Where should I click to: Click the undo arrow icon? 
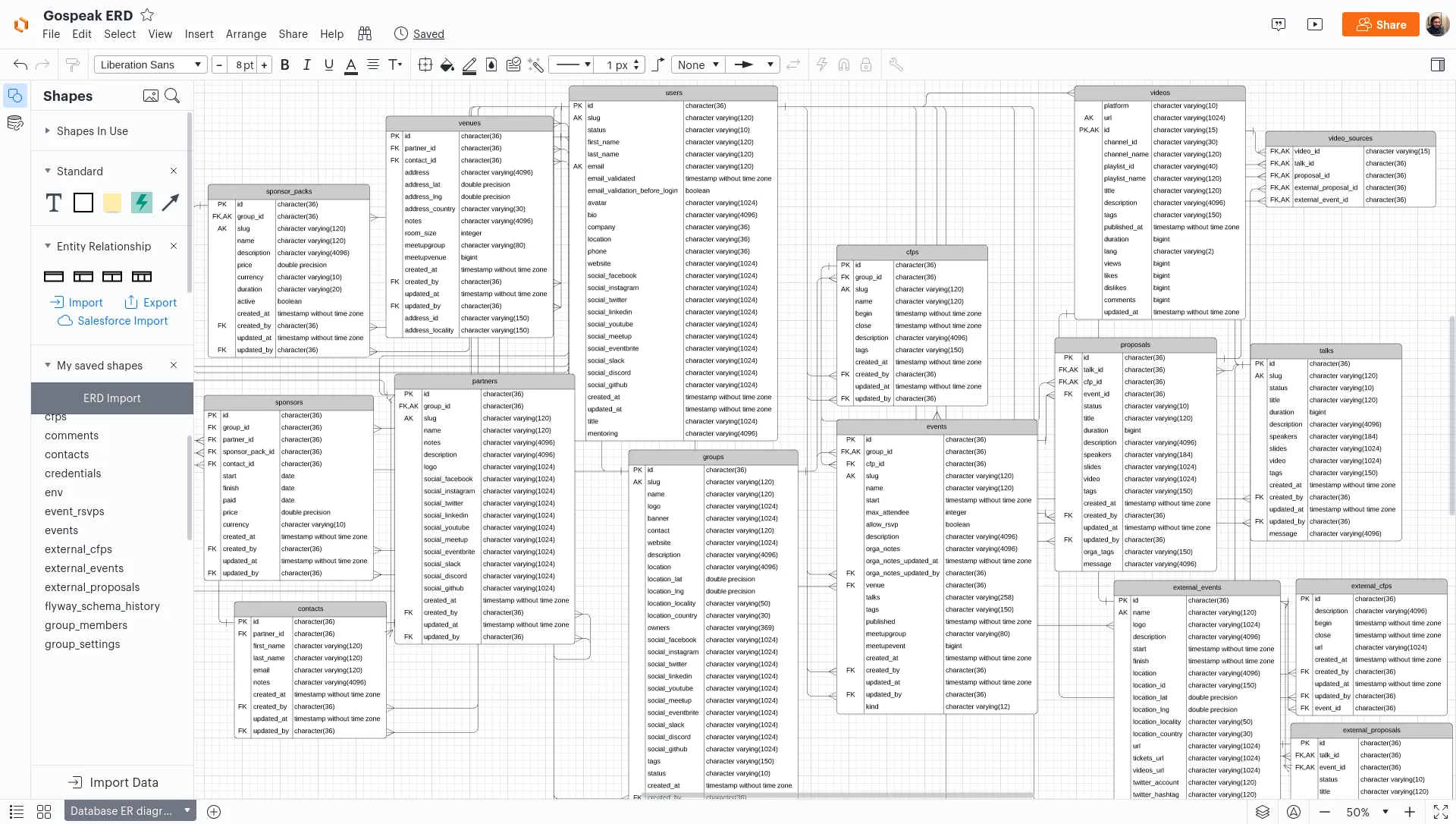click(x=20, y=65)
